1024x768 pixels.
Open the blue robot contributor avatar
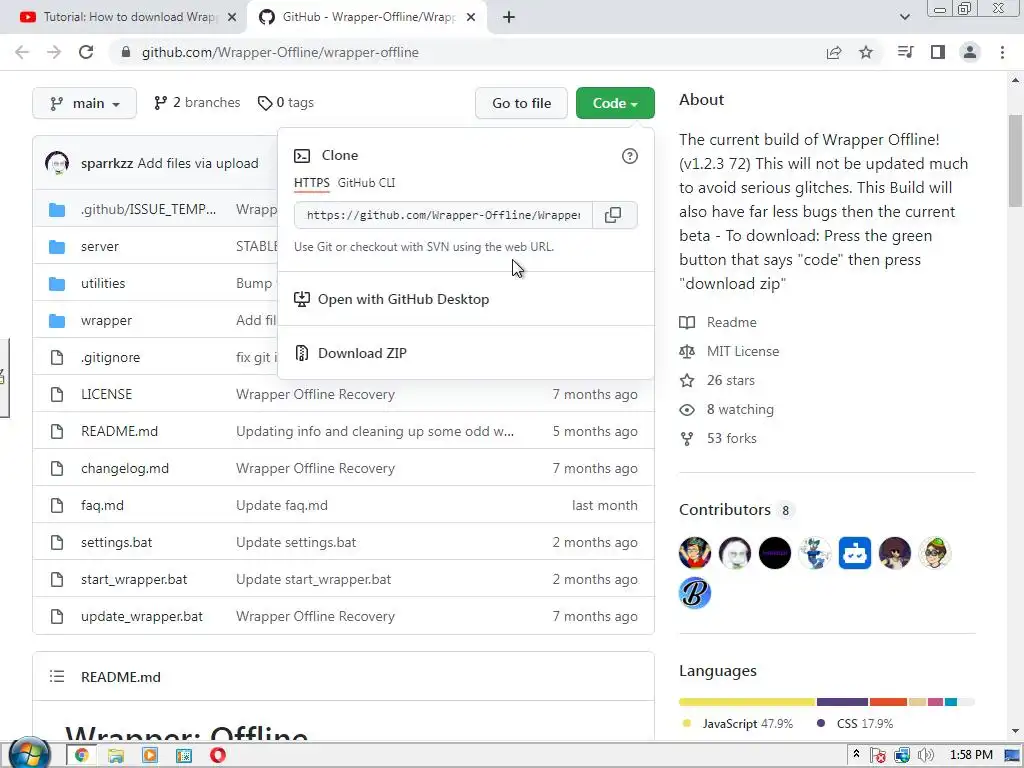(x=855, y=552)
